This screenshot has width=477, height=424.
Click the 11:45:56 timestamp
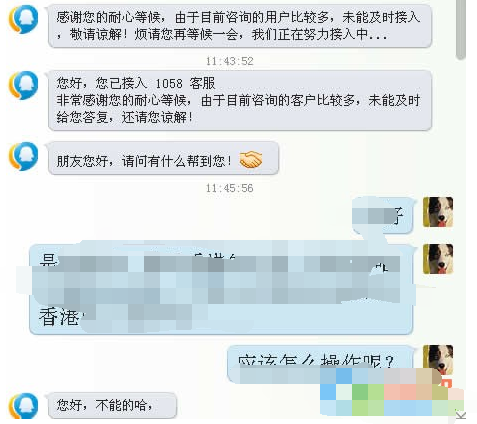pyautogui.click(x=229, y=188)
